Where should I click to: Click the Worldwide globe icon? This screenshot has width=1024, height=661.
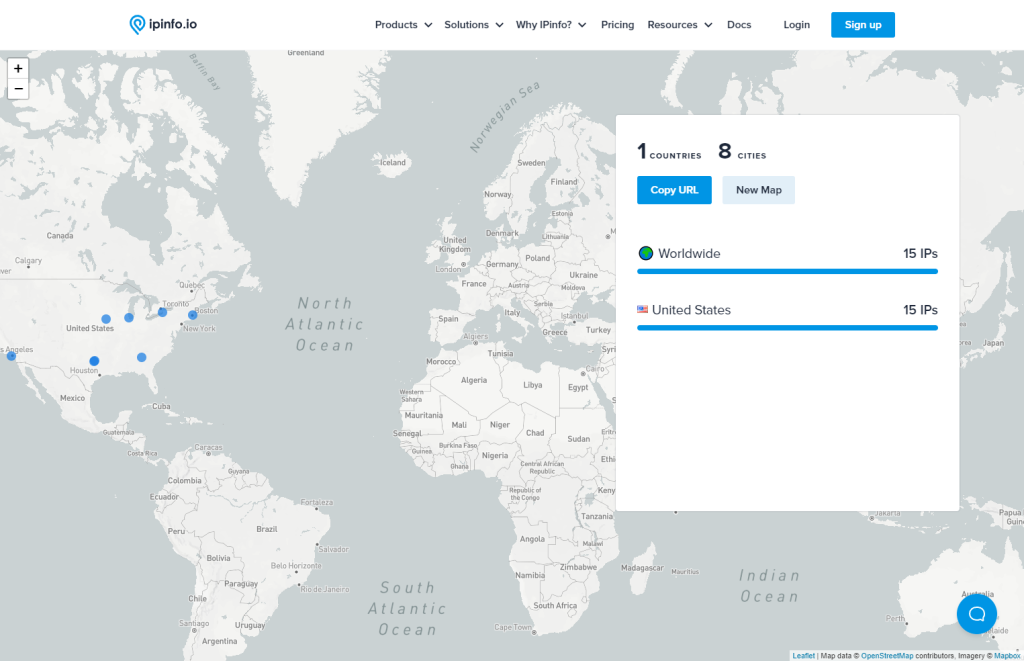(645, 253)
